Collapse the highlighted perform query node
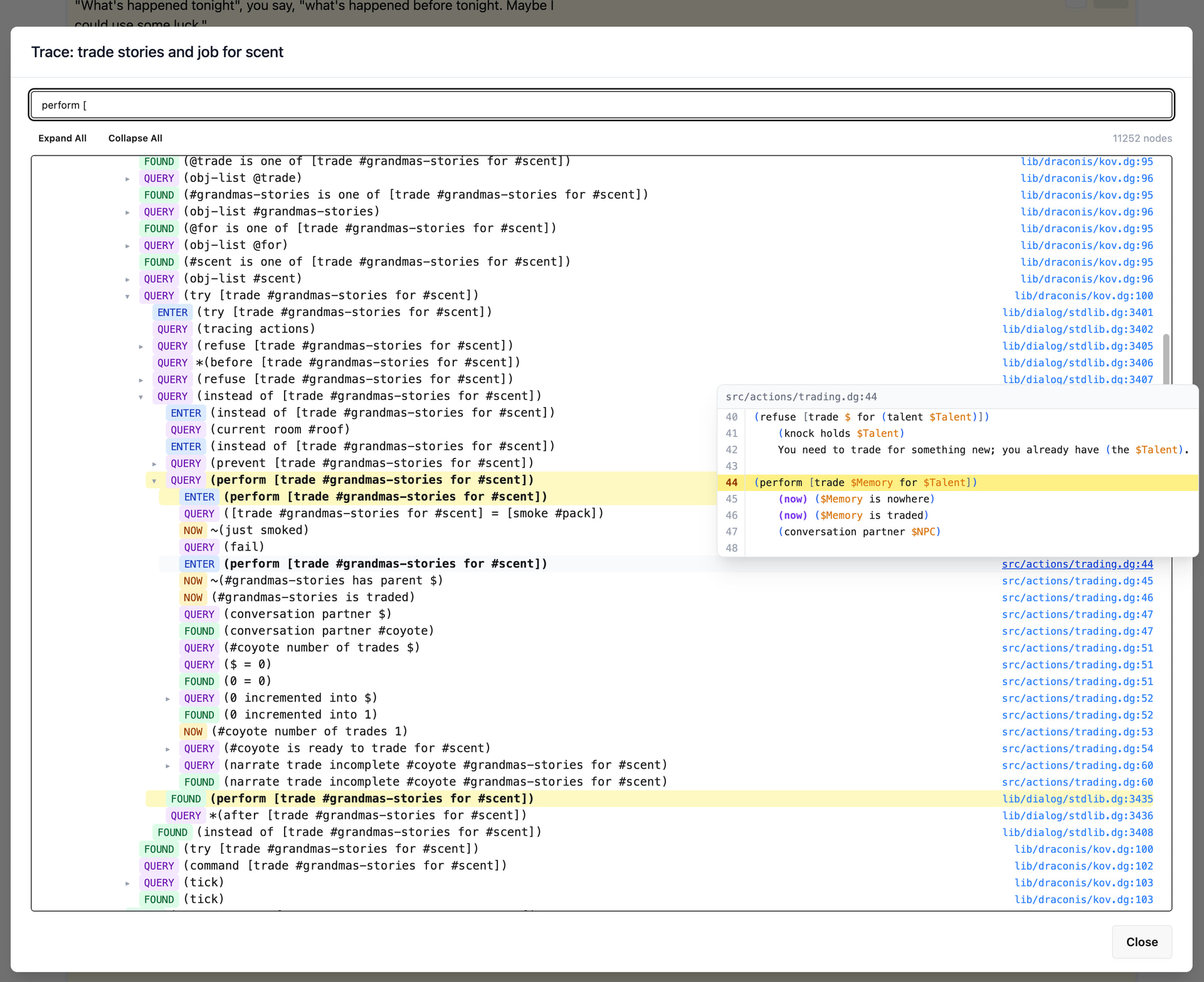This screenshot has width=1204, height=982. (154, 481)
